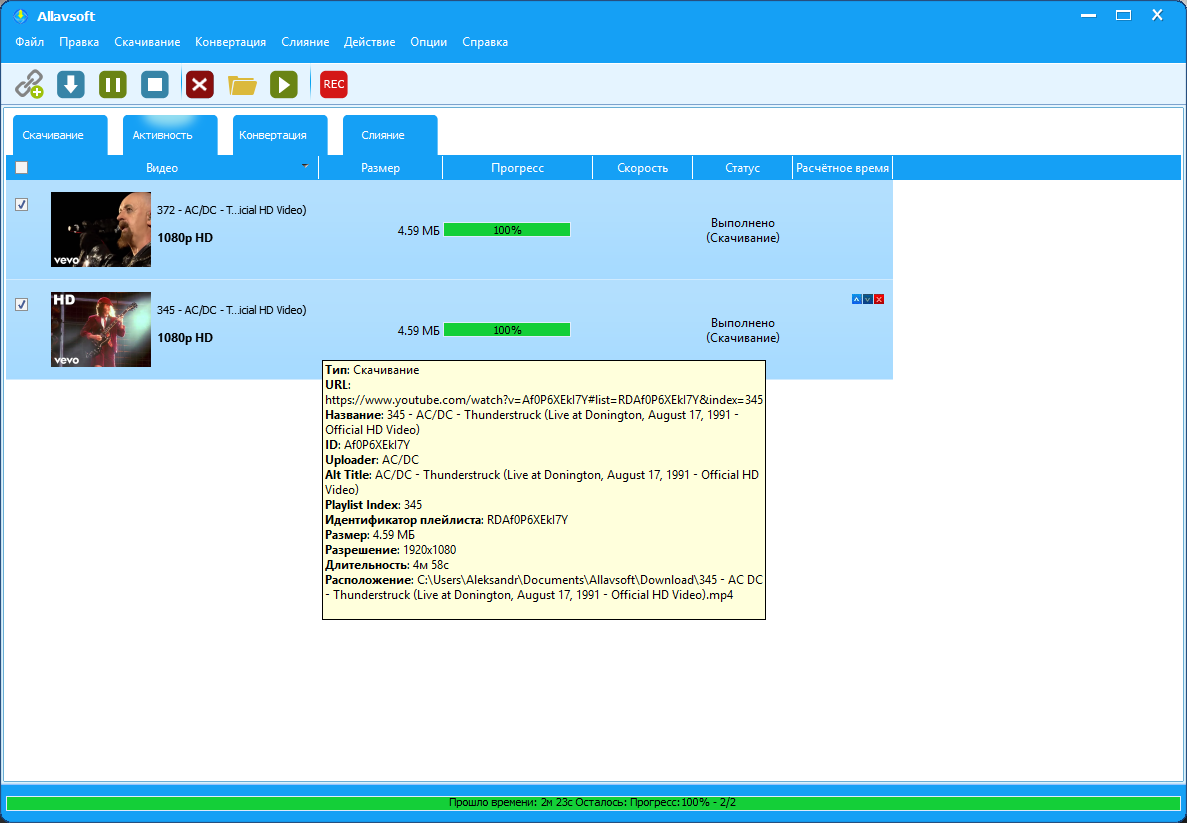Uncheck the 345 - AC/DC video checkbox
Screen dimensions: 1187x823
click(21, 304)
